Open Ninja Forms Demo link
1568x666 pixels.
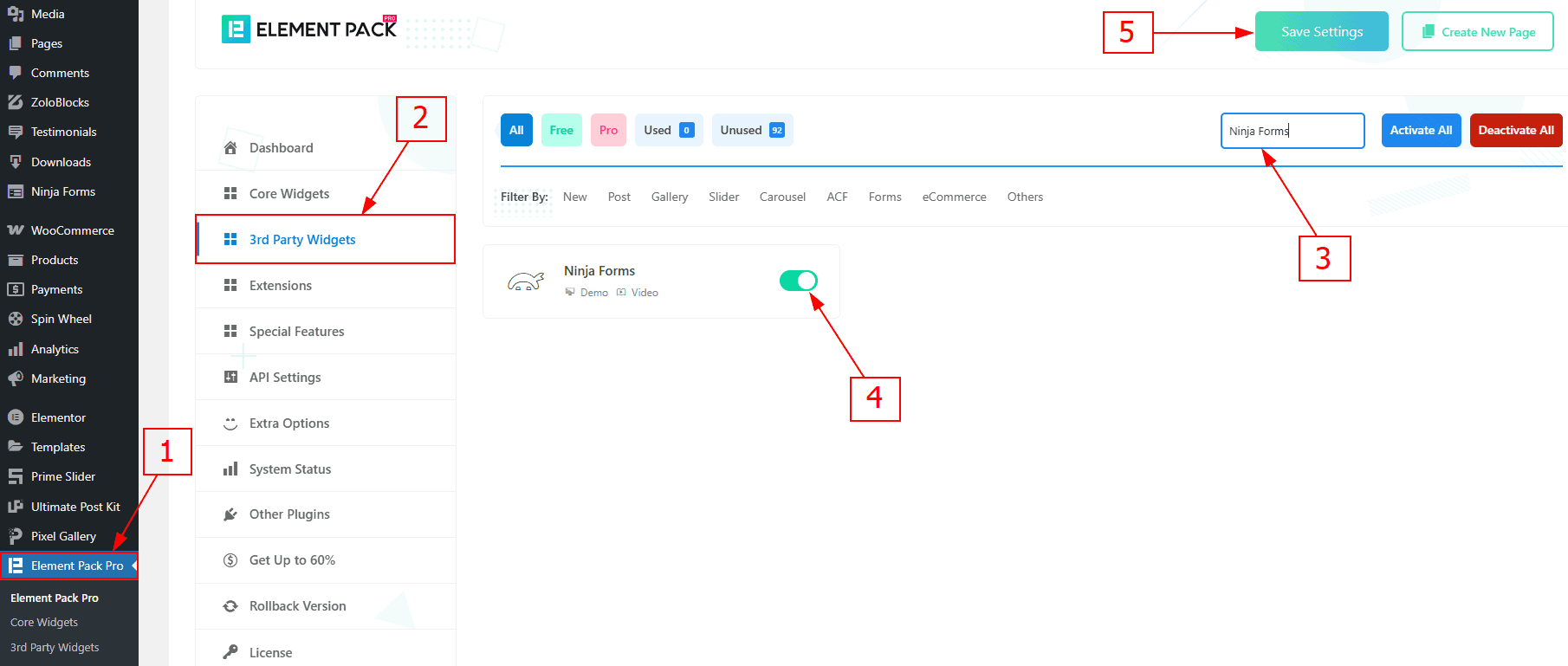point(587,293)
